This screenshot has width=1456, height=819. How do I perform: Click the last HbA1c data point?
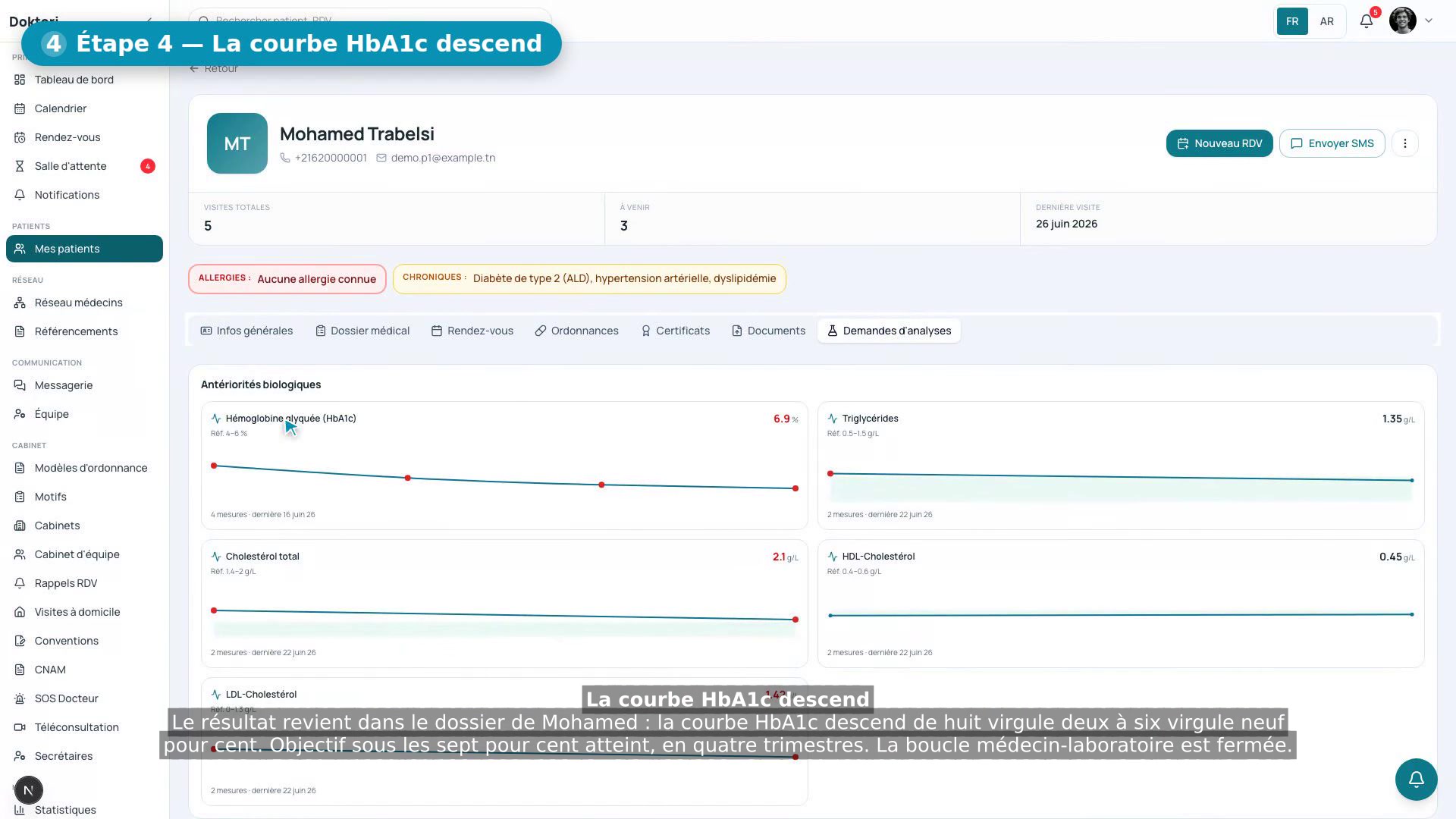coord(795,488)
